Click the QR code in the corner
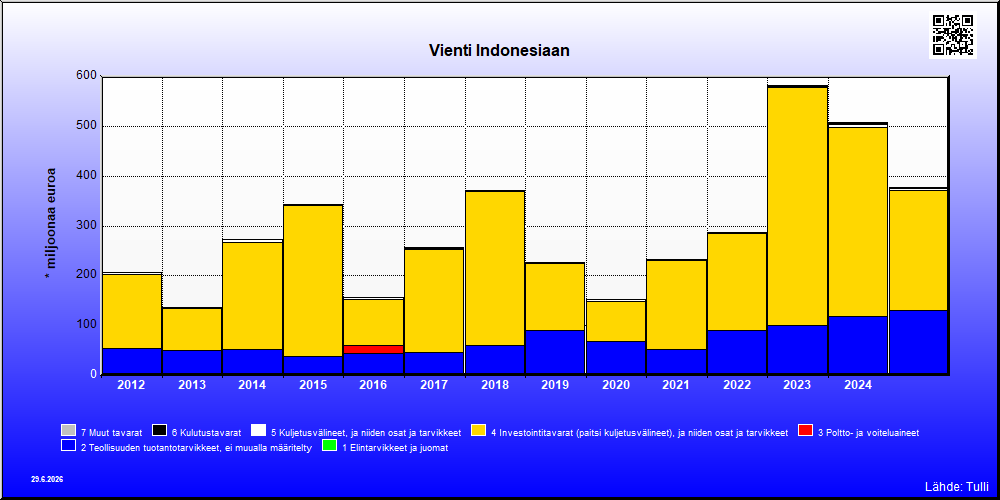This screenshot has height=500, width=1000. pos(953,36)
